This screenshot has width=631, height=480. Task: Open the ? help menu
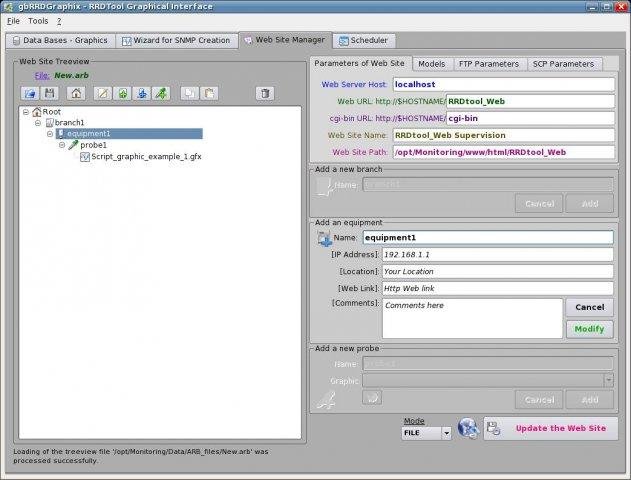(59, 21)
